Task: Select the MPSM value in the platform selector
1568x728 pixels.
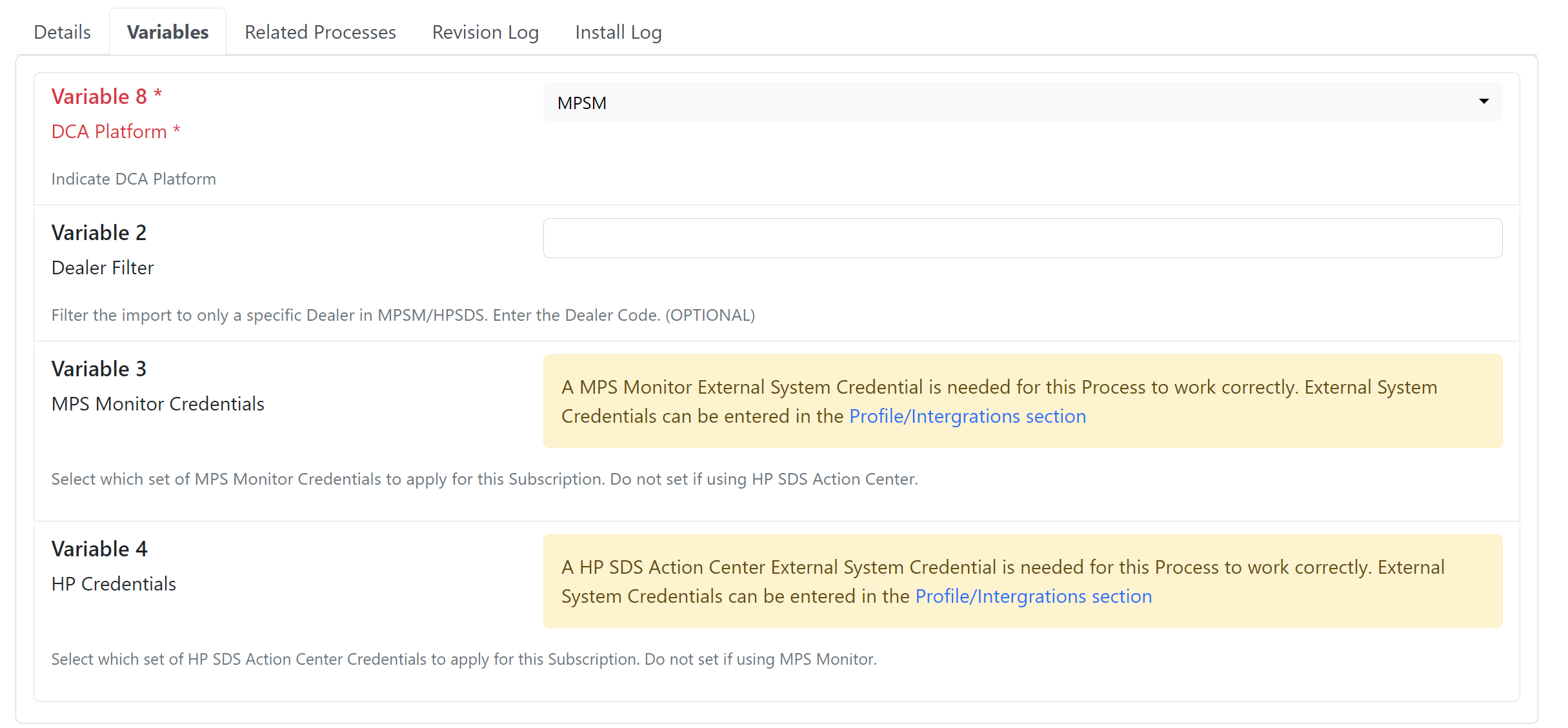Action: pyautogui.click(x=581, y=102)
